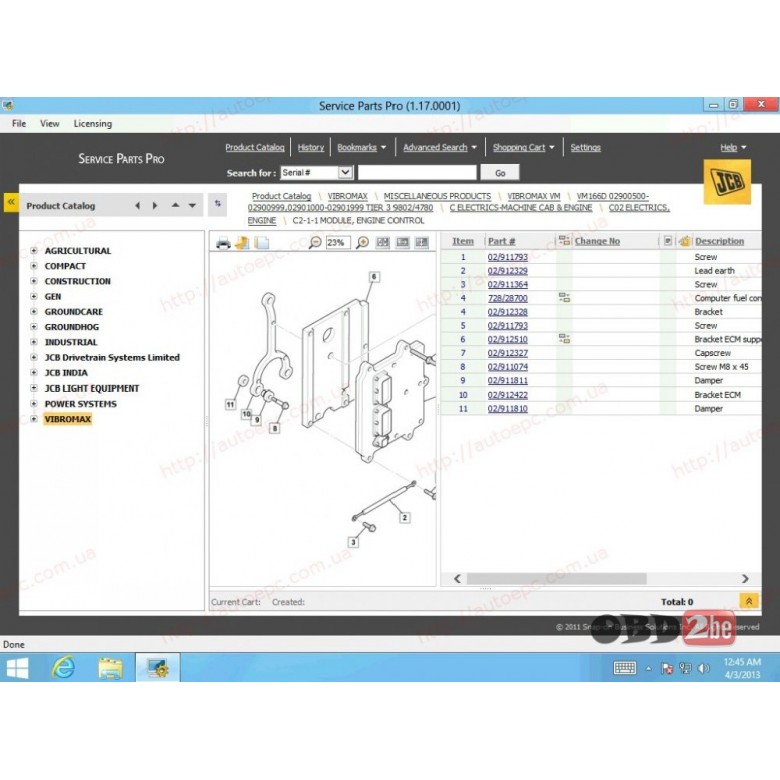The width and height of the screenshot is (780, 780).
Task: Click the volume speaker tray icon
Action: coord(703,668)
